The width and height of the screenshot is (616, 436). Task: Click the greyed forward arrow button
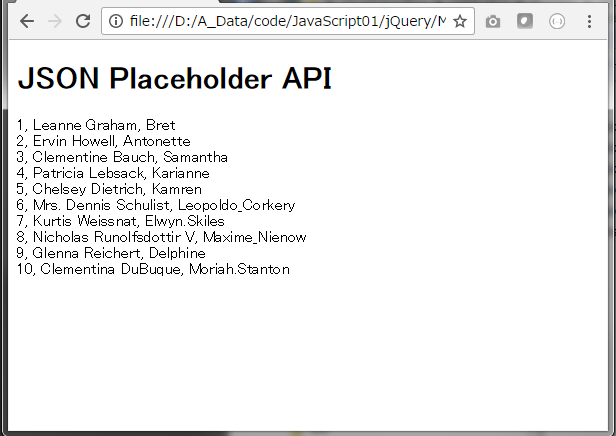[55, 21]
